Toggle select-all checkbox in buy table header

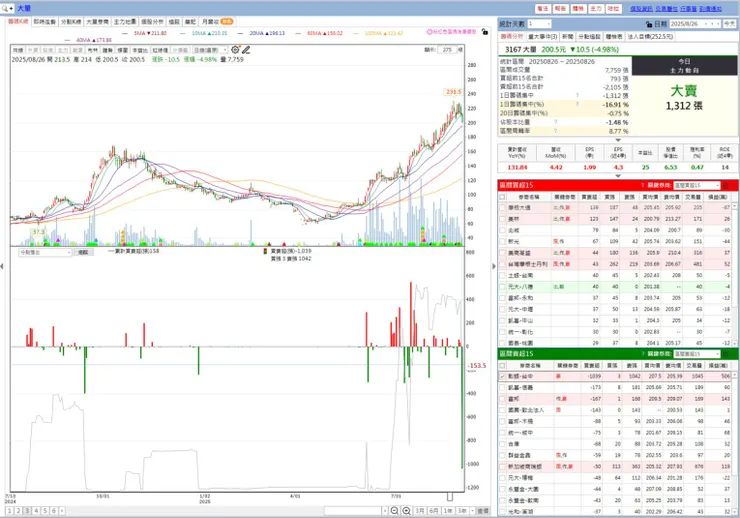click(503, 197)
